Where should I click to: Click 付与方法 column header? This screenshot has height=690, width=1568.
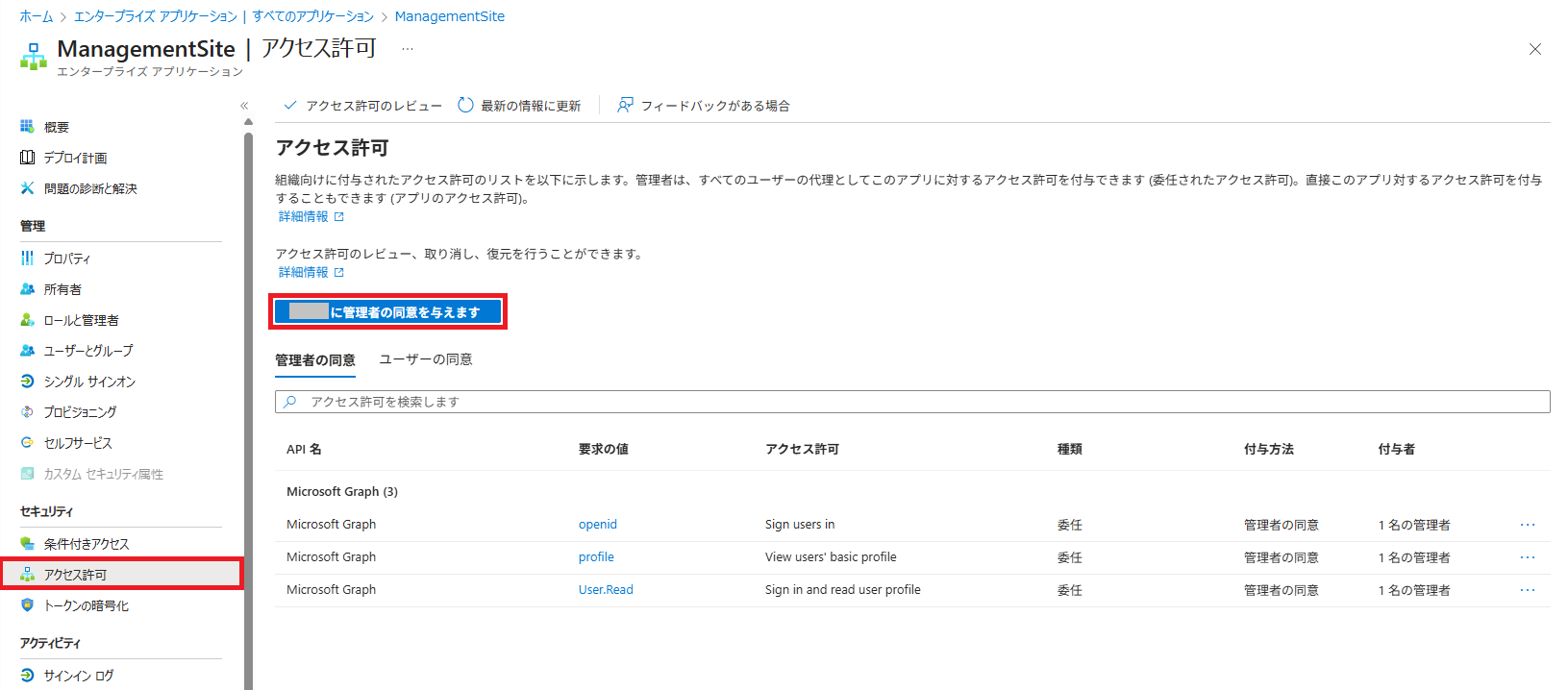(1269, 449)
